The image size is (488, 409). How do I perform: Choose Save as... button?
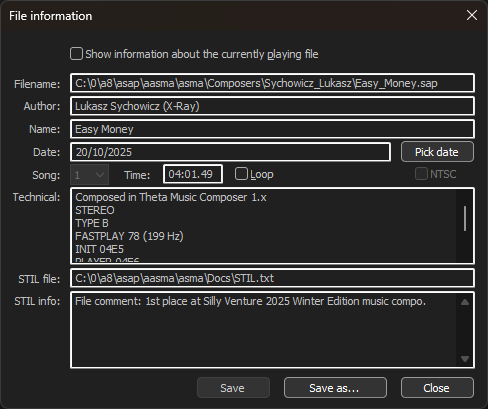click(x=335, y=388)
